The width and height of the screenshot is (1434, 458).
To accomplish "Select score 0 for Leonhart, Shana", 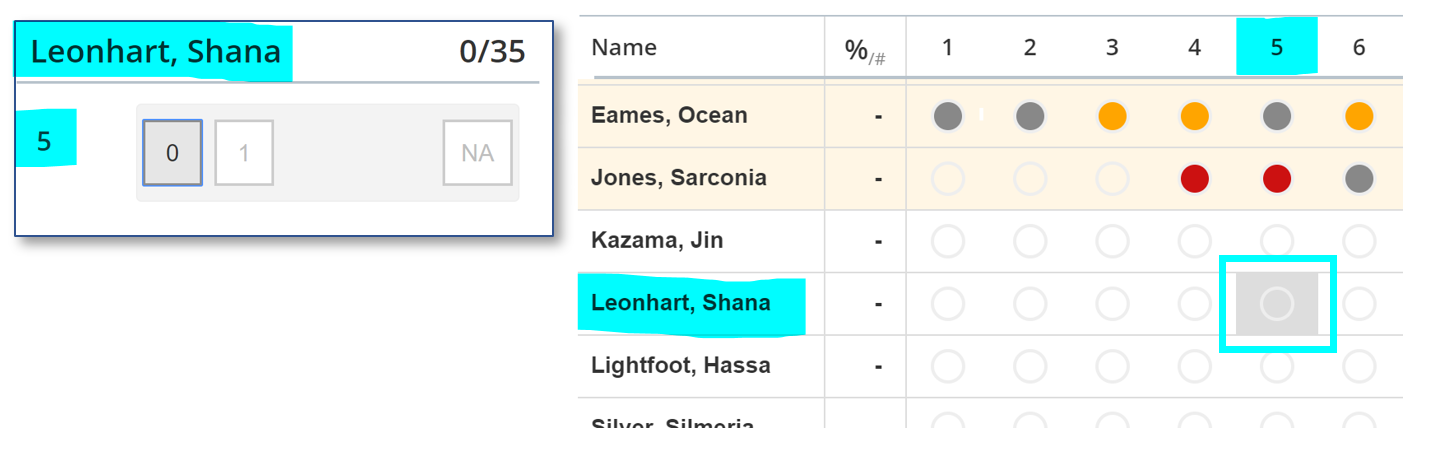I will [172, 153].
